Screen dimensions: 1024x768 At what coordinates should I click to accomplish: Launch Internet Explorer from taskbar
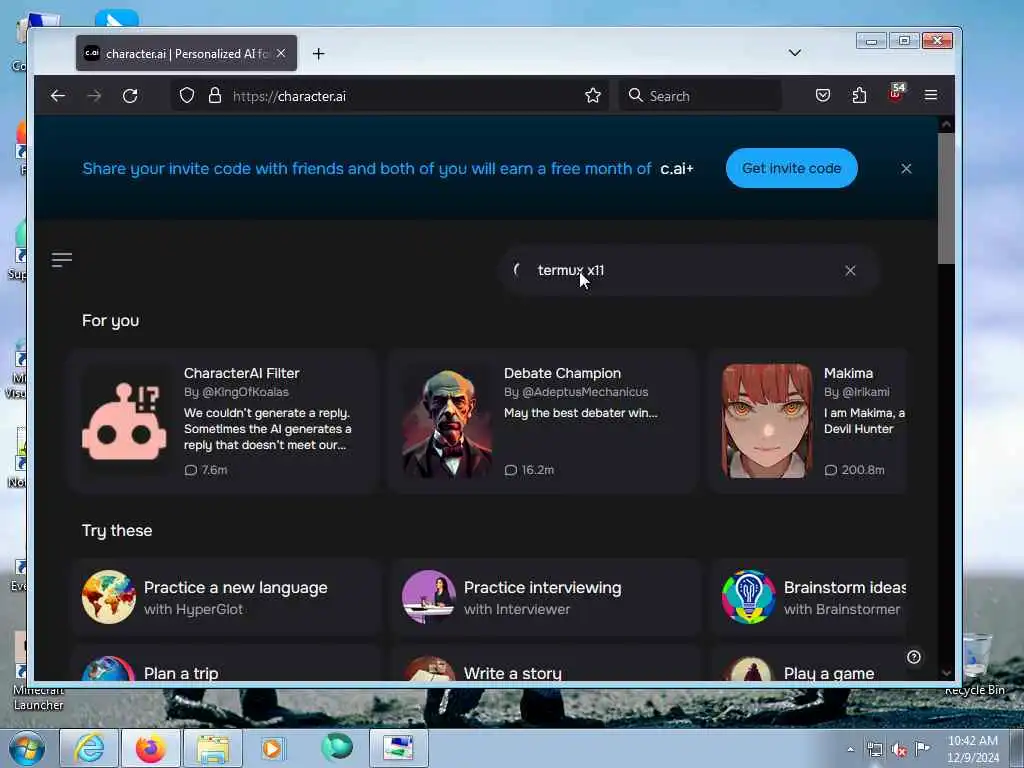coord(89,748)
